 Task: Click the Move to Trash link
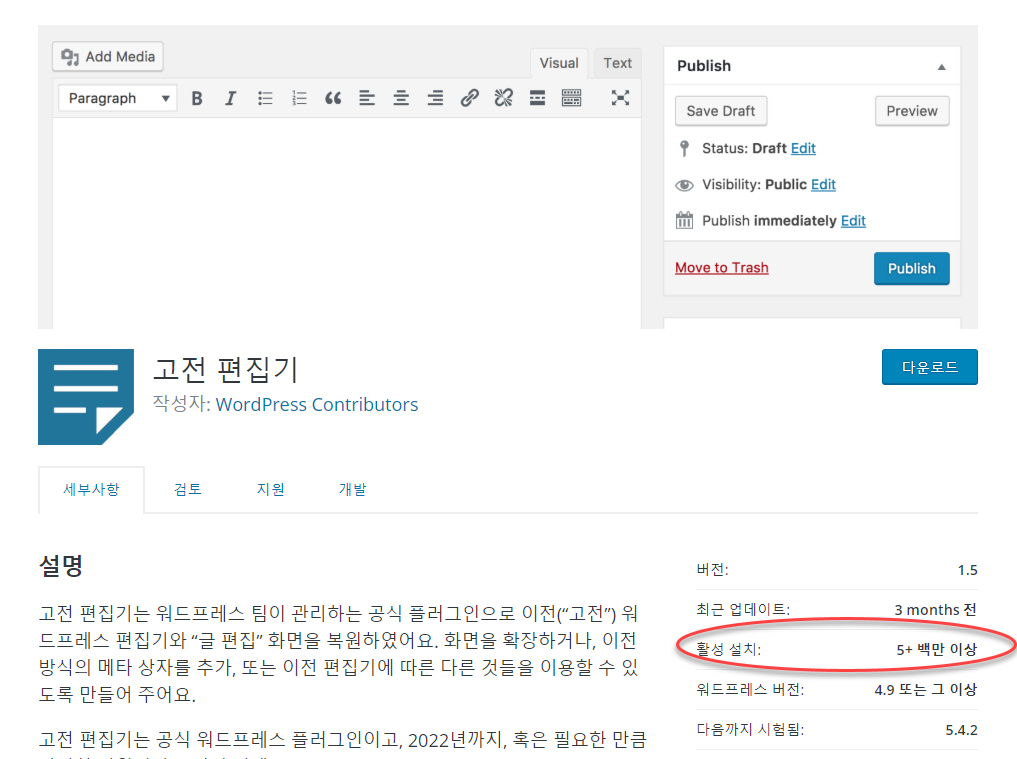(721, 268)
